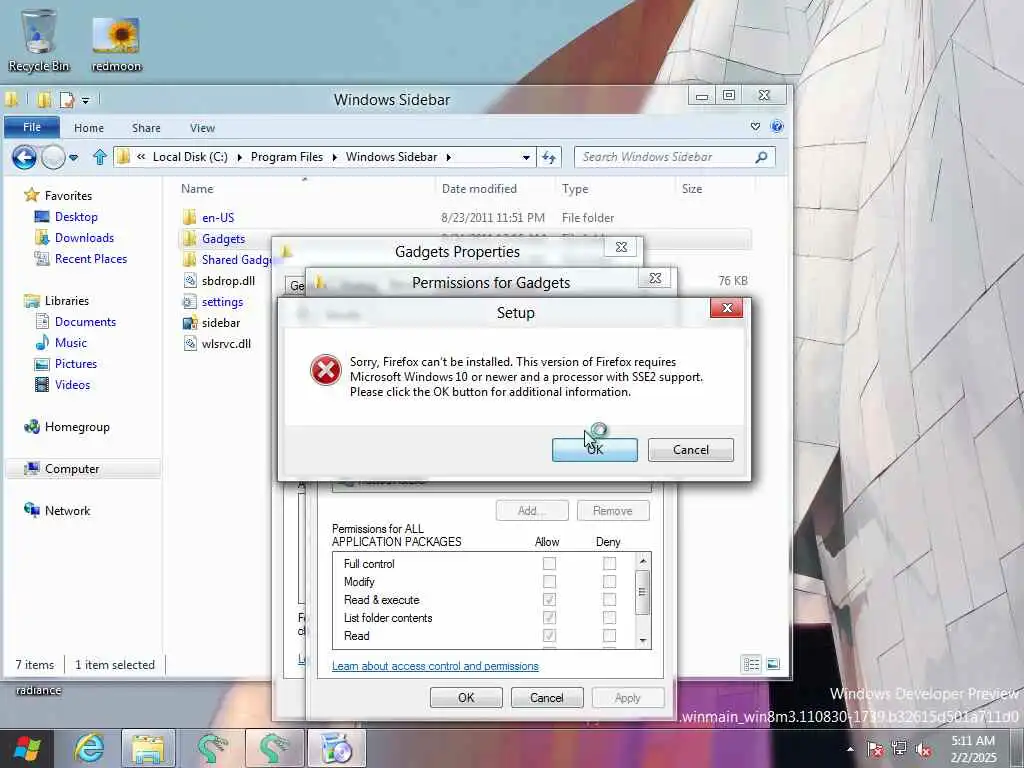Click Cancel in Permissions for Gadgets
1024x768 pixels.
(547, 697)
